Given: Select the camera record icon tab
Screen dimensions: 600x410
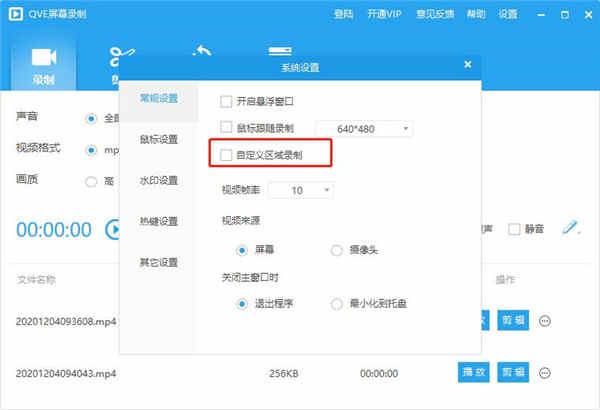Looking at the screenshot, I should click(43, 65).
